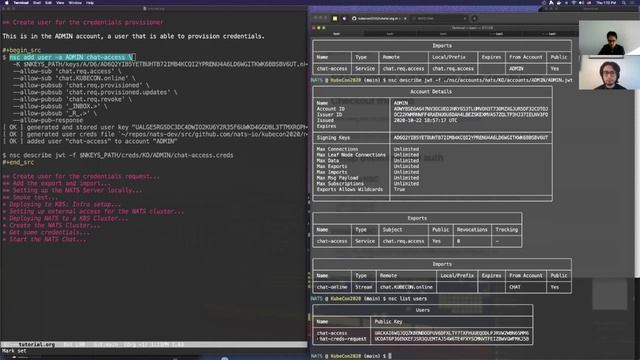
Task: Click 'chat-online' in the lower Imports table
Action: click(332, 287)
